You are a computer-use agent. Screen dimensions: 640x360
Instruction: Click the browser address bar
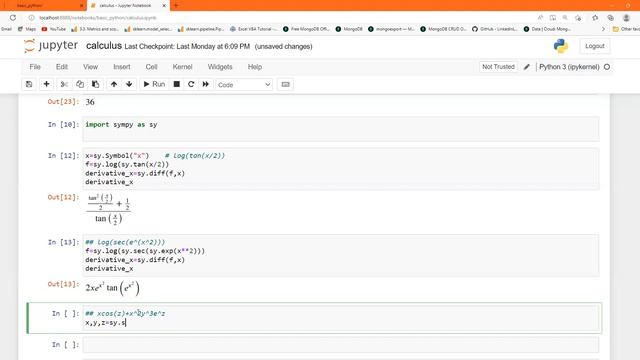tap(278, 18)
